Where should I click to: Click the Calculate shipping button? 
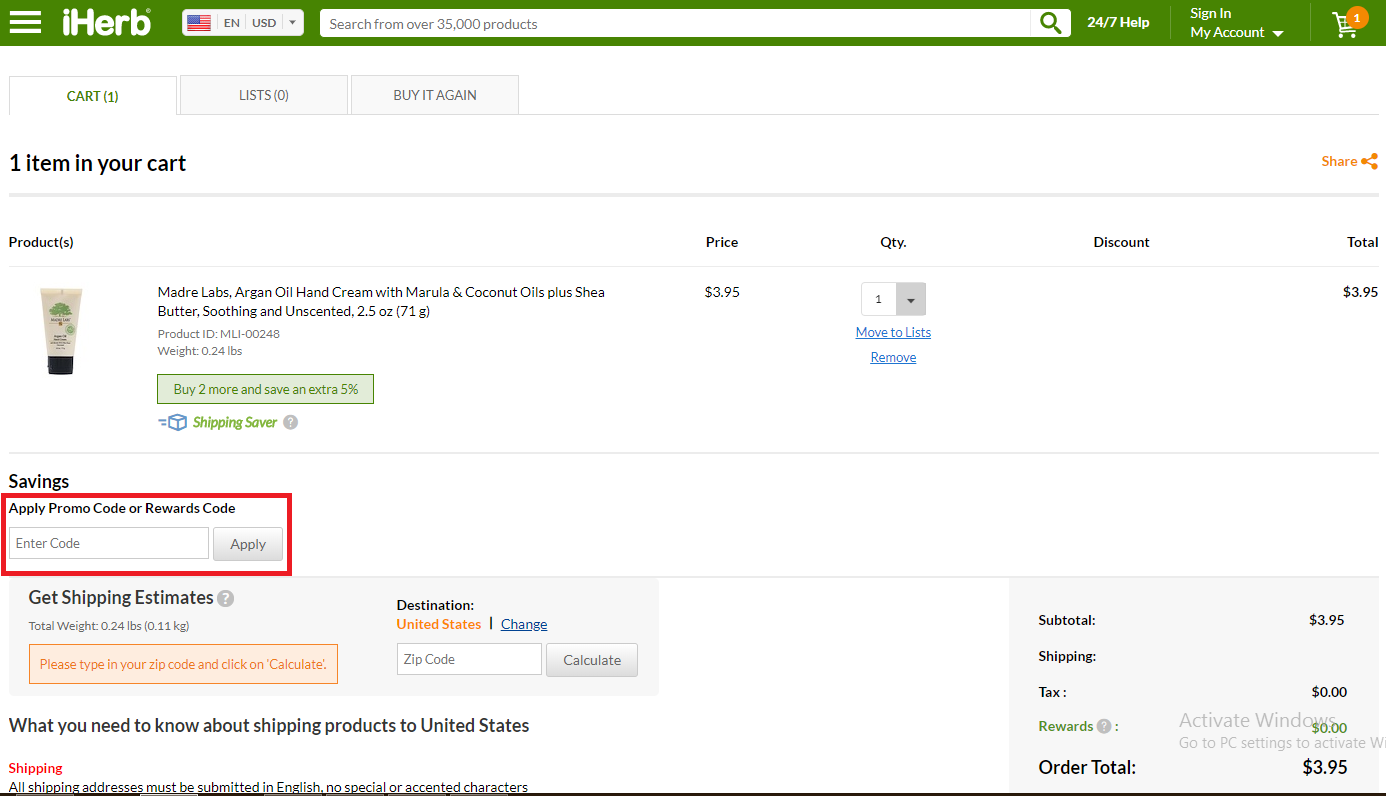[x=592, y=660]
